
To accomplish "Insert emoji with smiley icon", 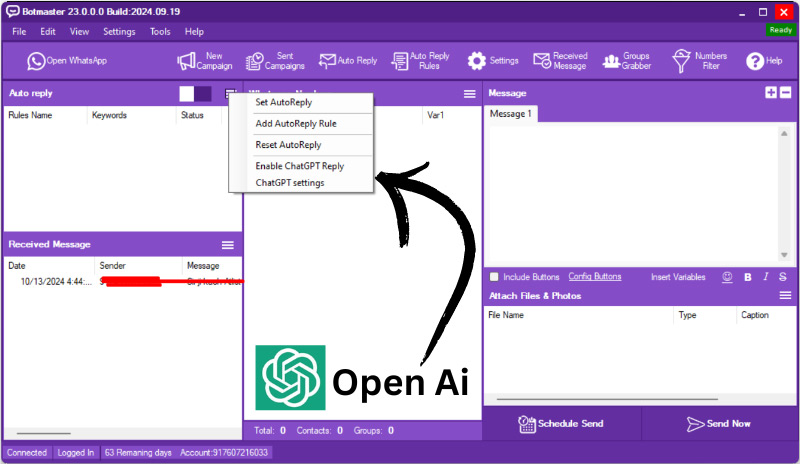I will 728,277.
